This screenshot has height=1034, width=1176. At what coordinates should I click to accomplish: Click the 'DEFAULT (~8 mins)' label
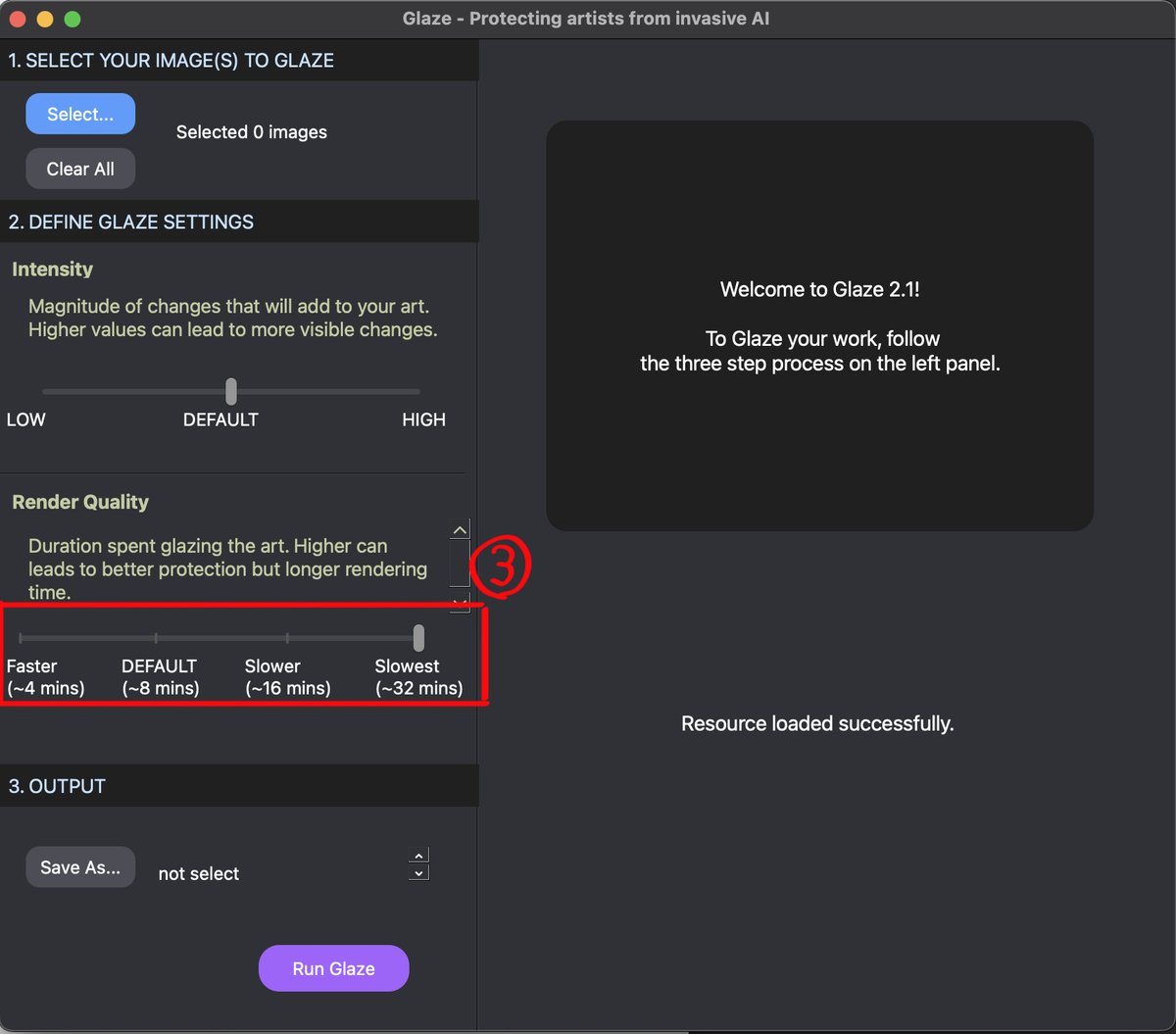pos(161,677)
